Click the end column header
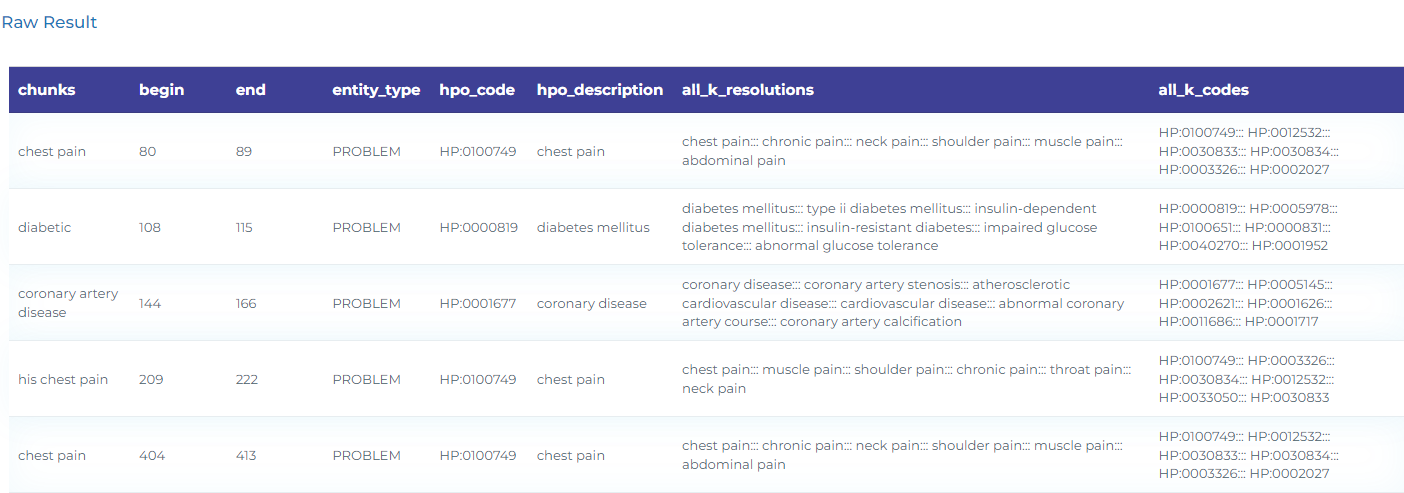Viewport: 1404px width, 493px height. click(x=250, y=90)
